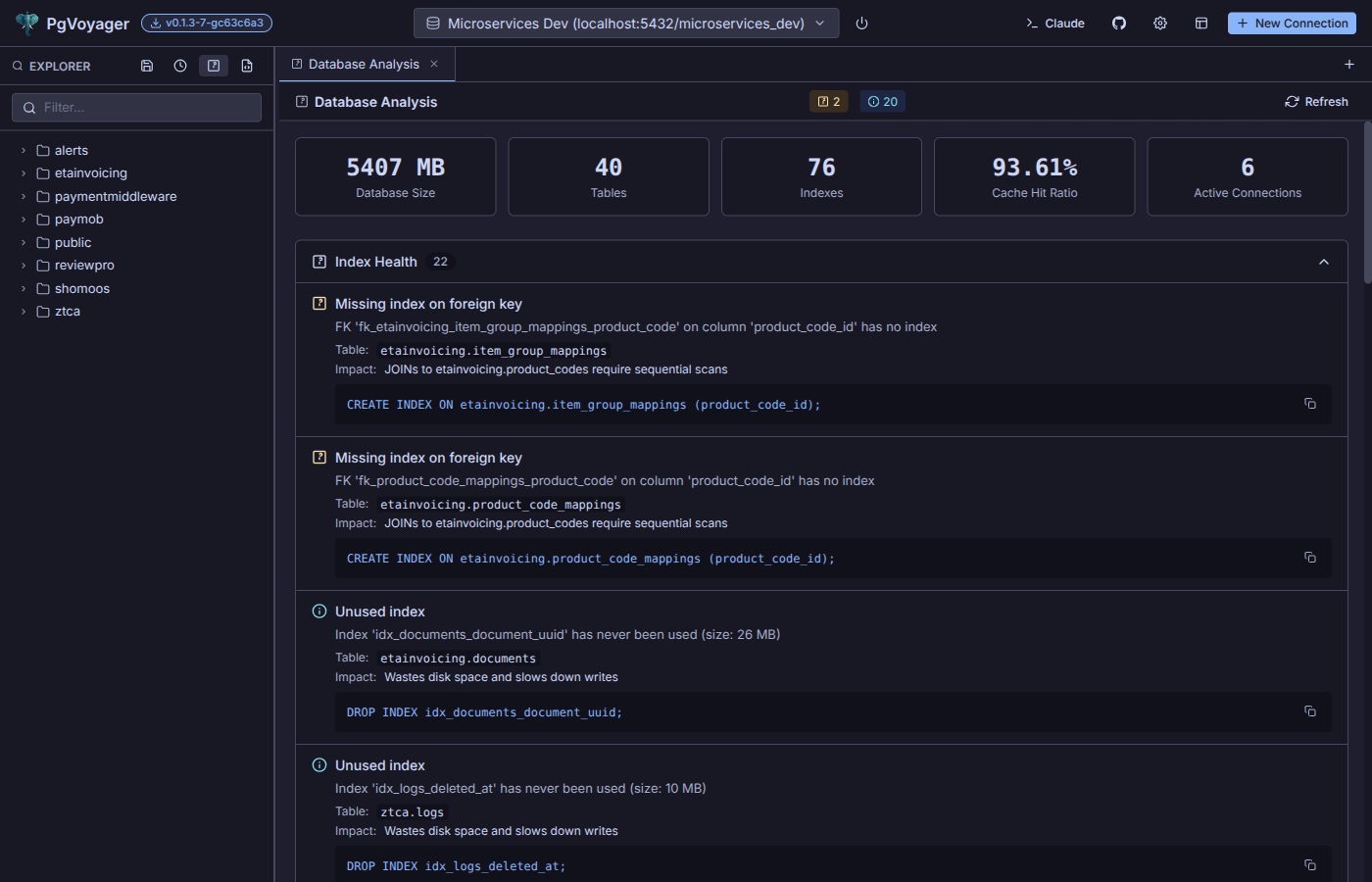
Task: Expand the paymob schema
Action: click(24, 220)
